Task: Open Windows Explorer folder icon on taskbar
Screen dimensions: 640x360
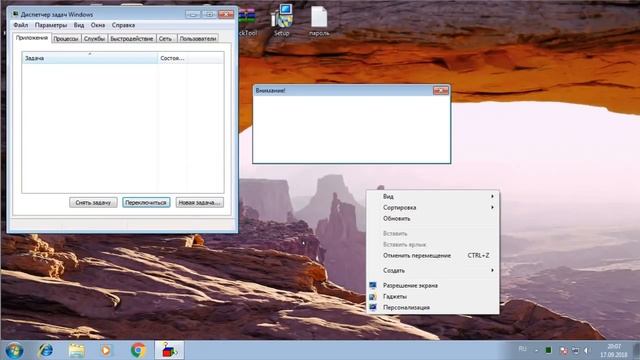Action: click(x=76, y=350)
